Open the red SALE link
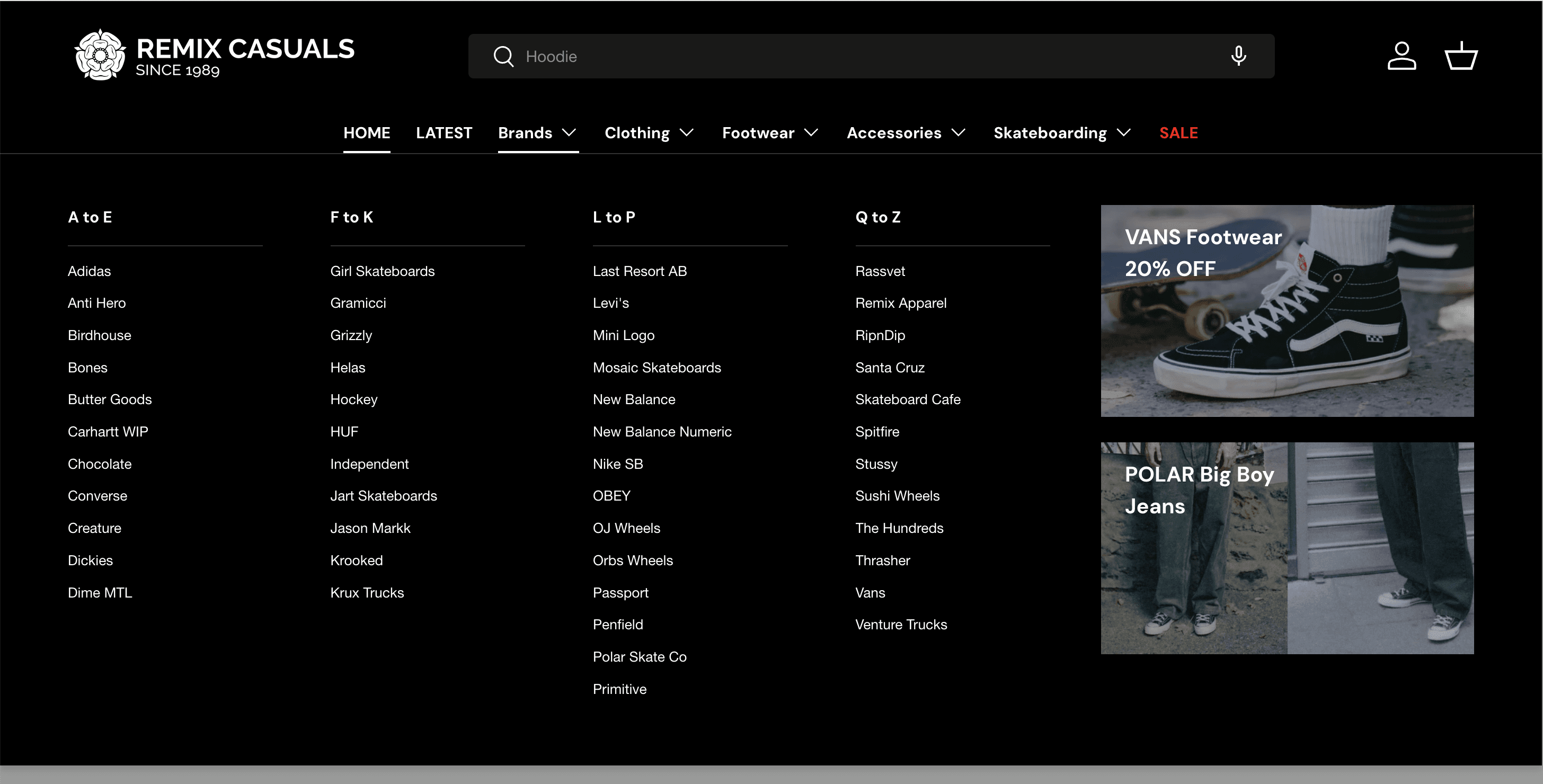Screen dimensions: 1543x784 [1178, 132]
